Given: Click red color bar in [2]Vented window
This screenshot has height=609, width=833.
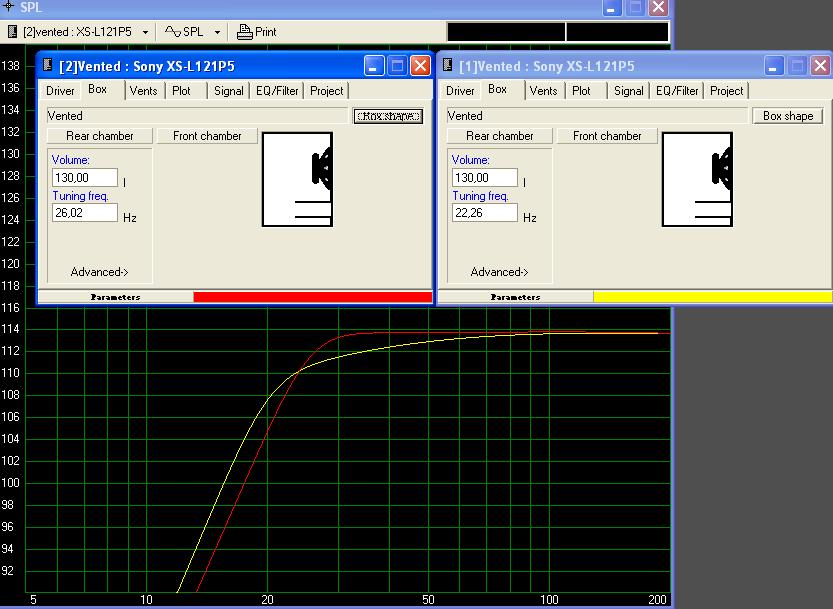Looking at the screenshot, I should click(313, 297).
